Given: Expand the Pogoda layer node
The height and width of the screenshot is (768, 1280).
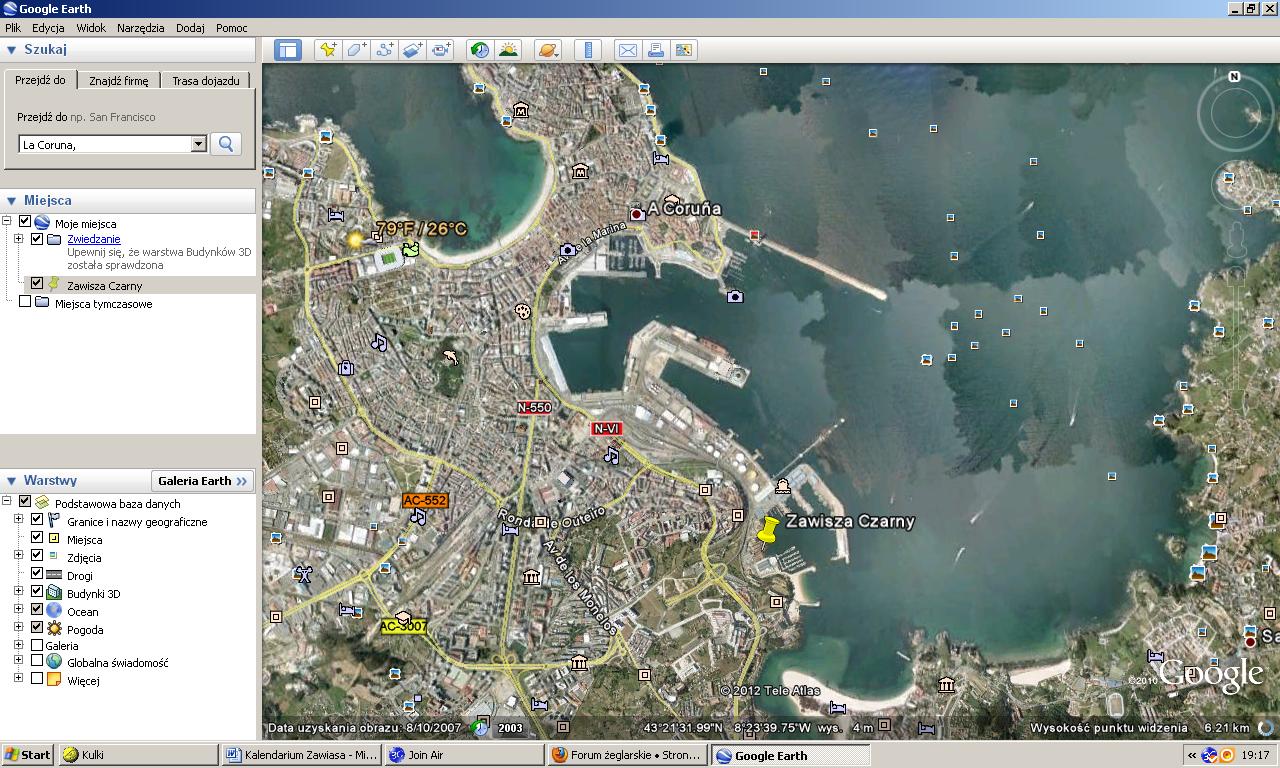Looking at the screenshot, I should 18,628.
